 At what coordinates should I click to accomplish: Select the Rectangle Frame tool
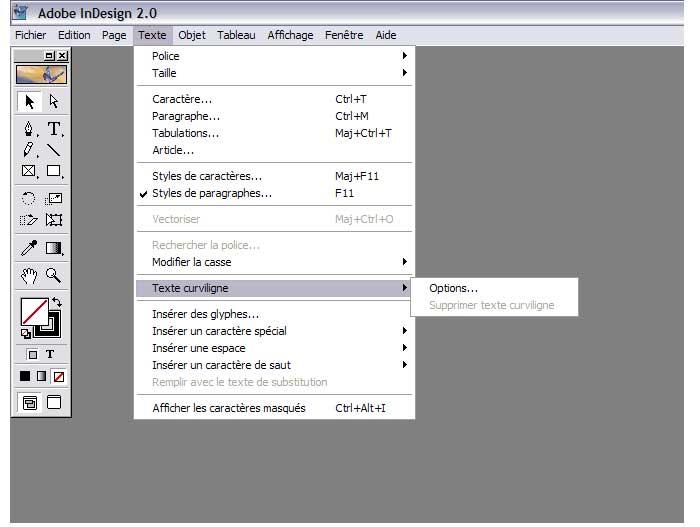[x=29, y=171]
